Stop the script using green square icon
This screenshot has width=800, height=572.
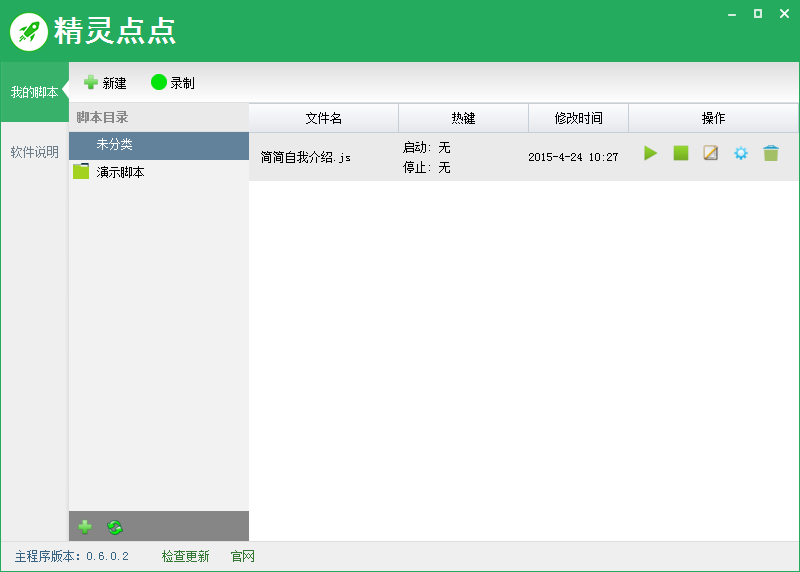coord(681,154)
